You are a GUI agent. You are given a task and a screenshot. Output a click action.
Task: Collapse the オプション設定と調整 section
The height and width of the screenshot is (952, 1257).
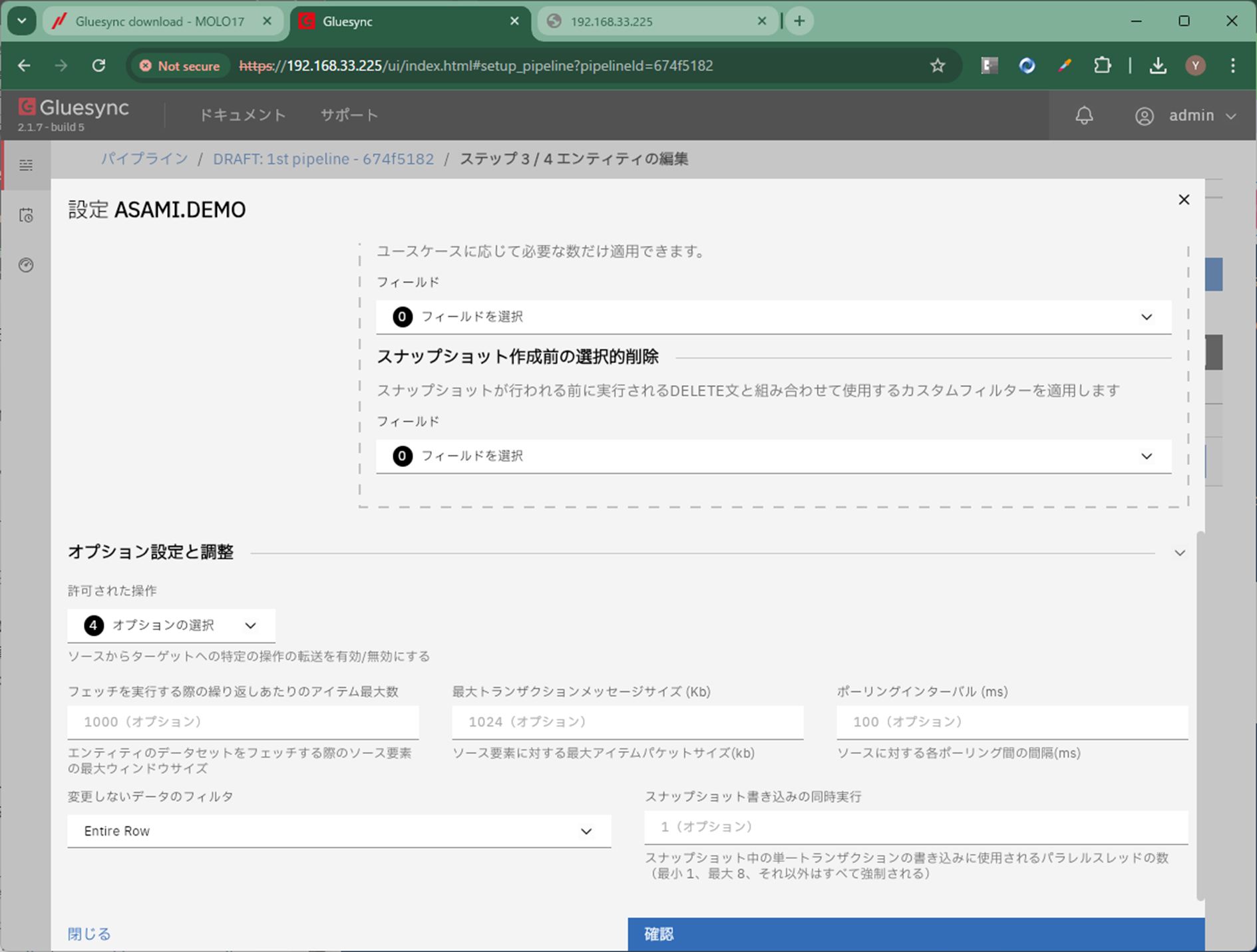point(1179,553)
